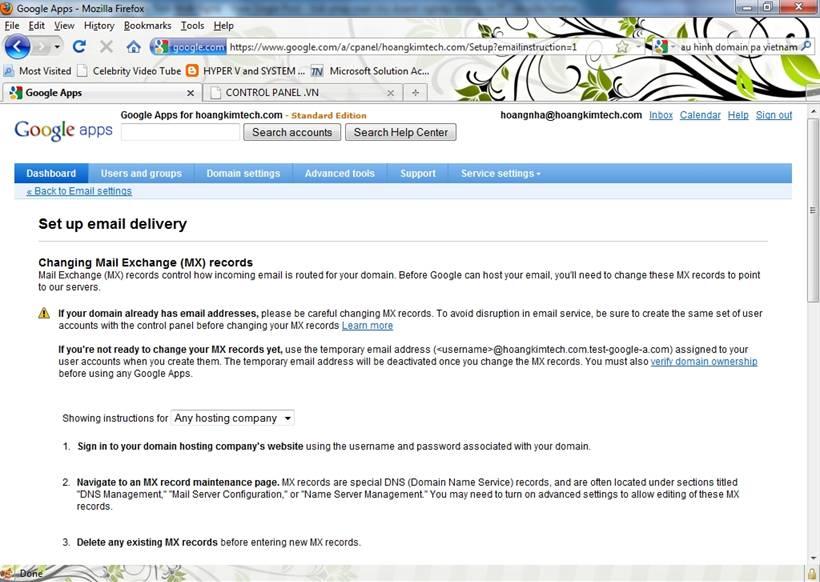
Task: Open the View menu
Action: tap(64, 26)
